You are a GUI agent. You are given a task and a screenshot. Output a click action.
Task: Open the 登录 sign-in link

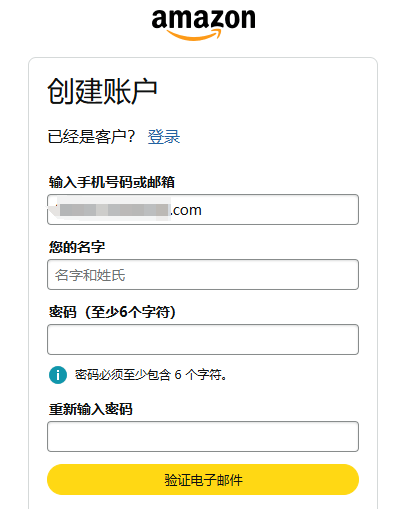[164, 137]
